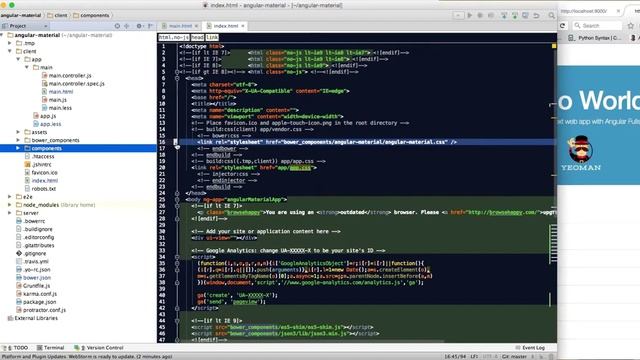Expand the selected components folder
Viewport: 640px width, 360px height.
18,148
